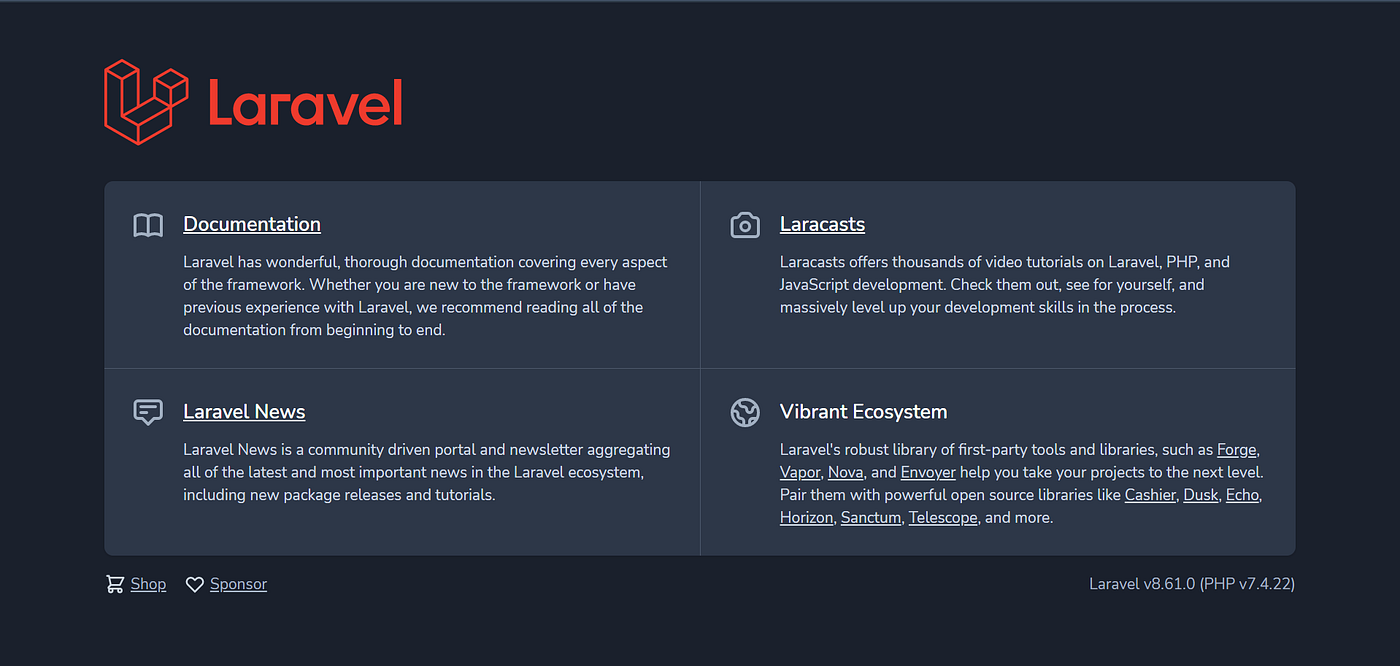
Task: Click the Laravel logo icon
Action: (x=145, y=103)
